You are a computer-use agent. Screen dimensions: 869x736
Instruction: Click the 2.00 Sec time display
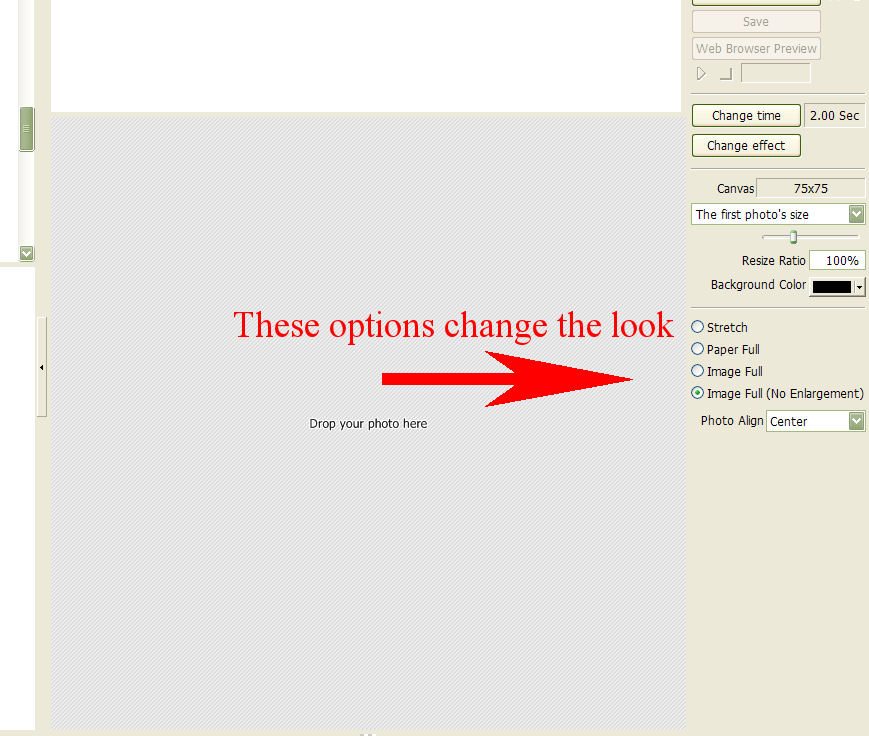pos(834,115)
